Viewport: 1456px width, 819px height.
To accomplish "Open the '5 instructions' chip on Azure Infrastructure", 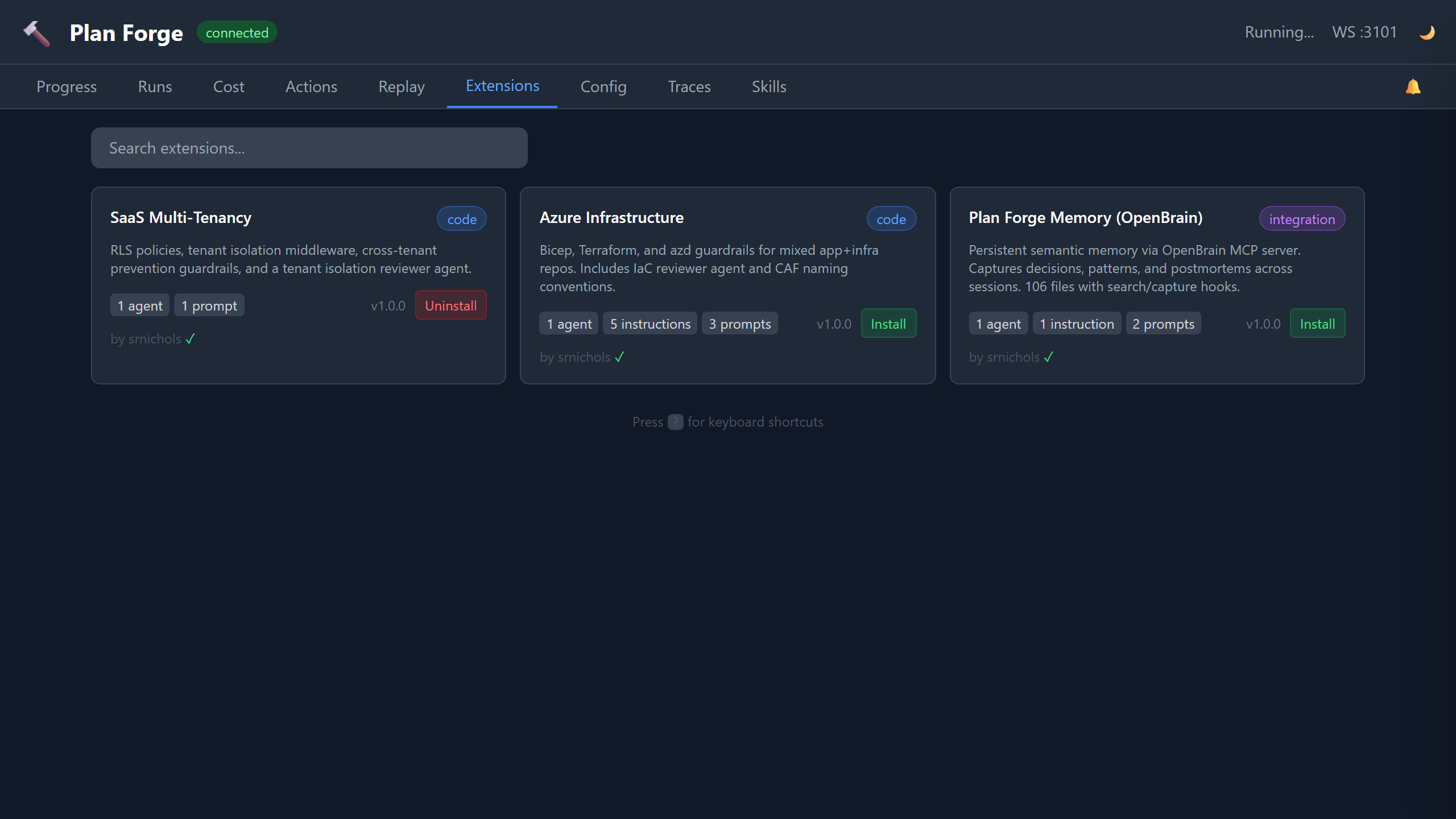I will (x=650, y=323).
